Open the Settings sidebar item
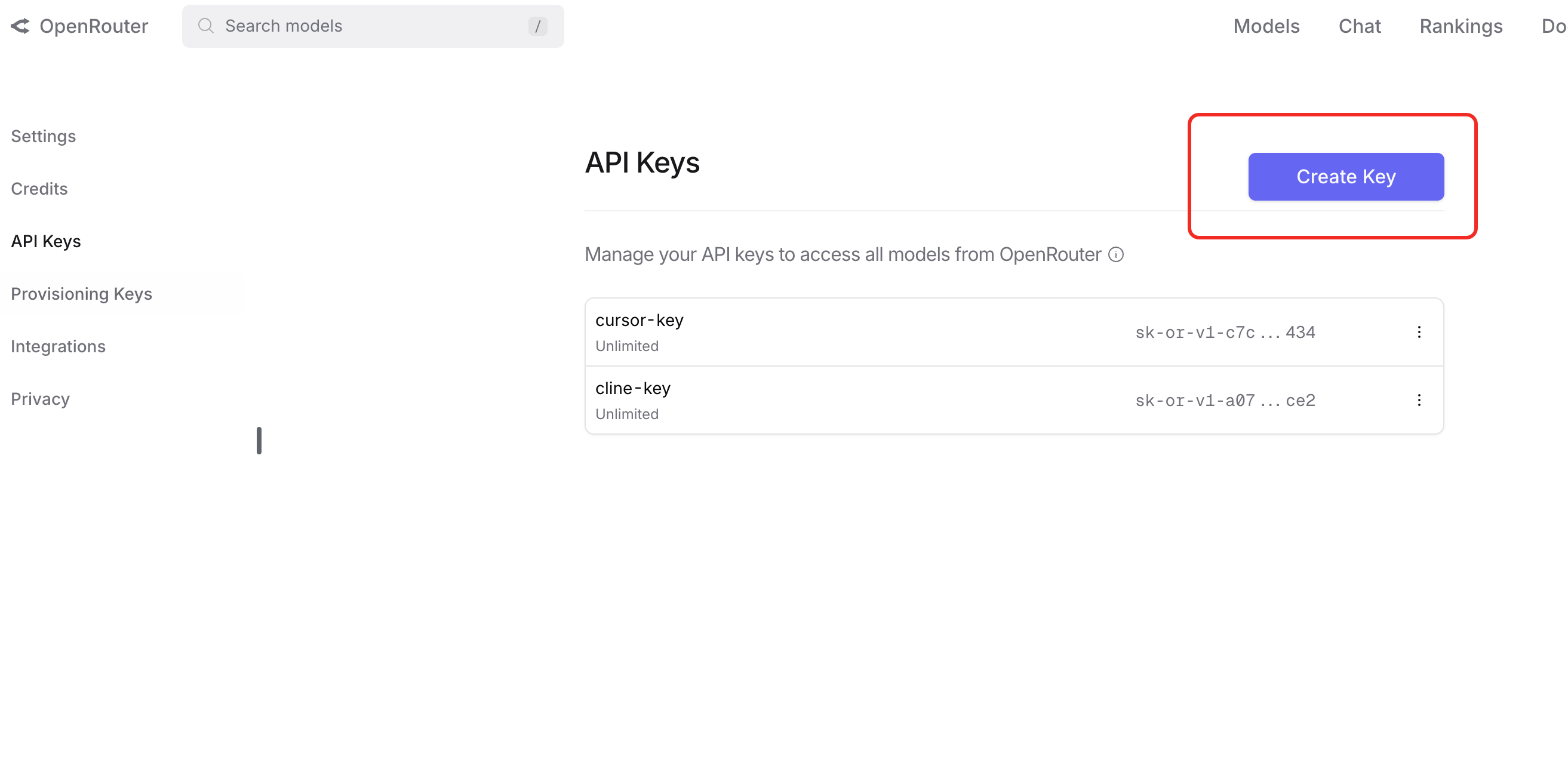1568x775 pixels. [43, 136]
